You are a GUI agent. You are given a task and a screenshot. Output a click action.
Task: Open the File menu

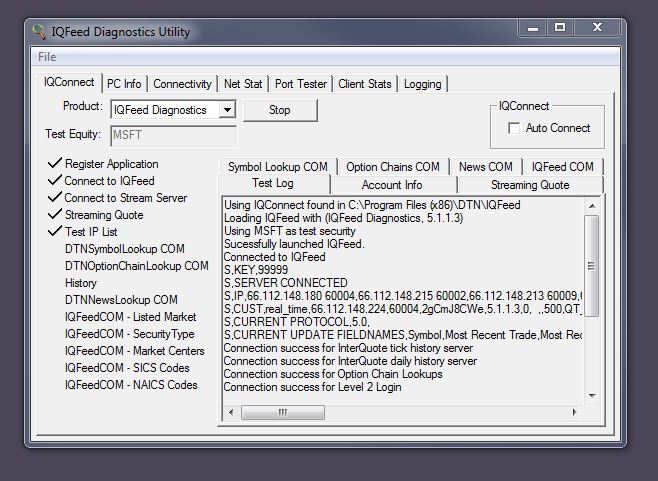point(47,57)
